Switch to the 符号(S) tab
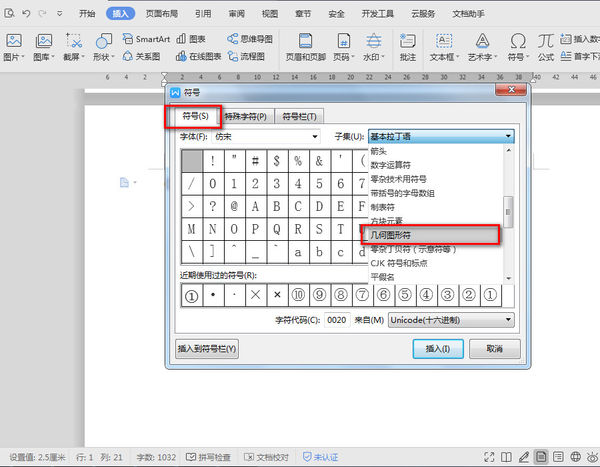 pos(195,116)
